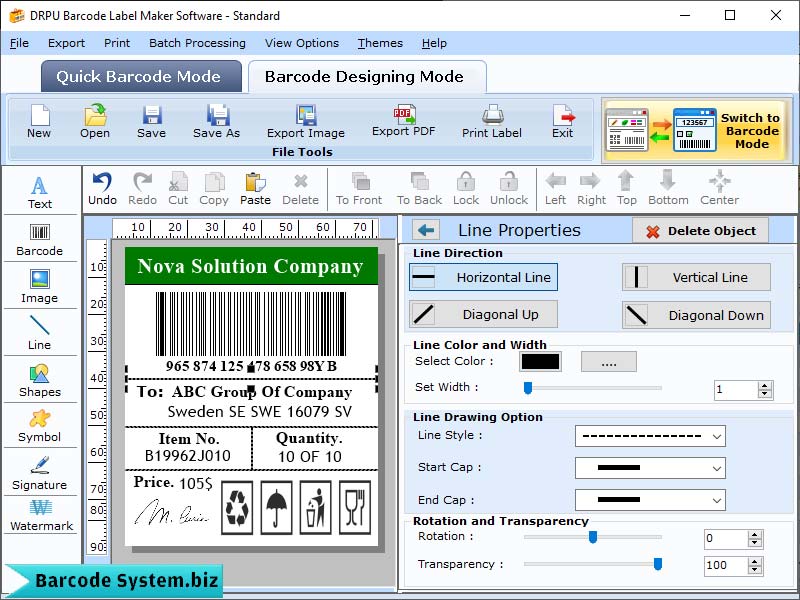This screenshot has width=800, height=600.
Task: Choose Horizontal Line direction
Action: coord(483,278)
